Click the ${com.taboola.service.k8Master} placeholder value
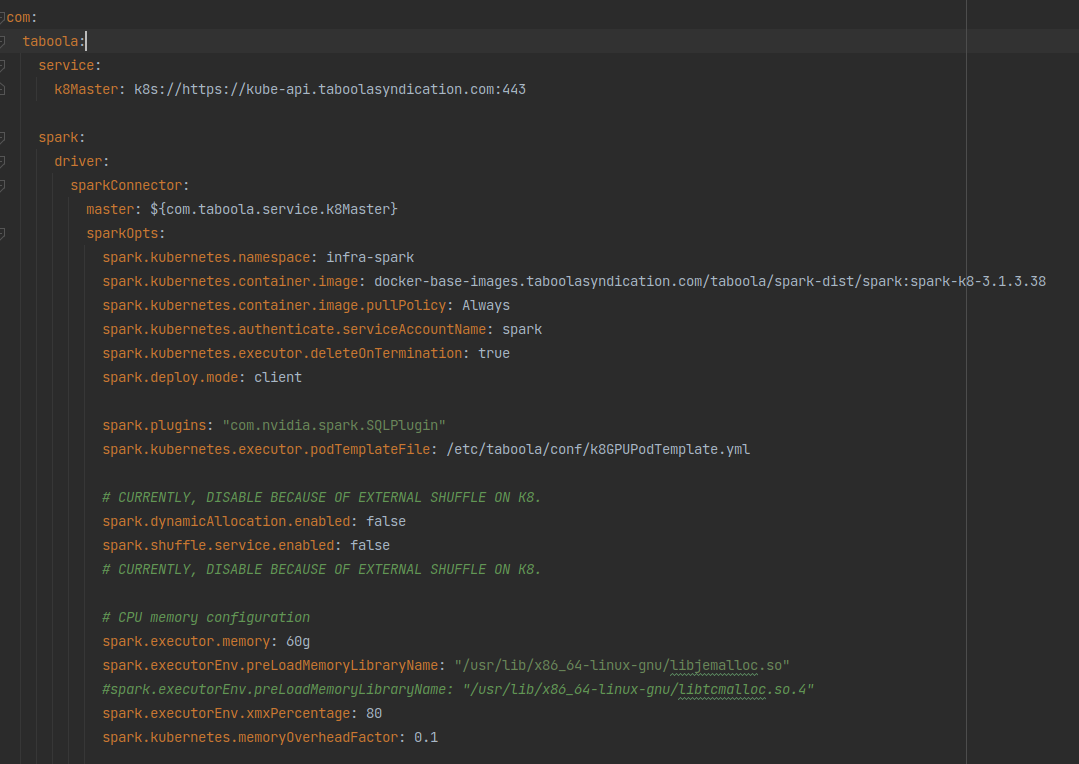The height and width of the screenshot is (764, 1079). [274, 209]
